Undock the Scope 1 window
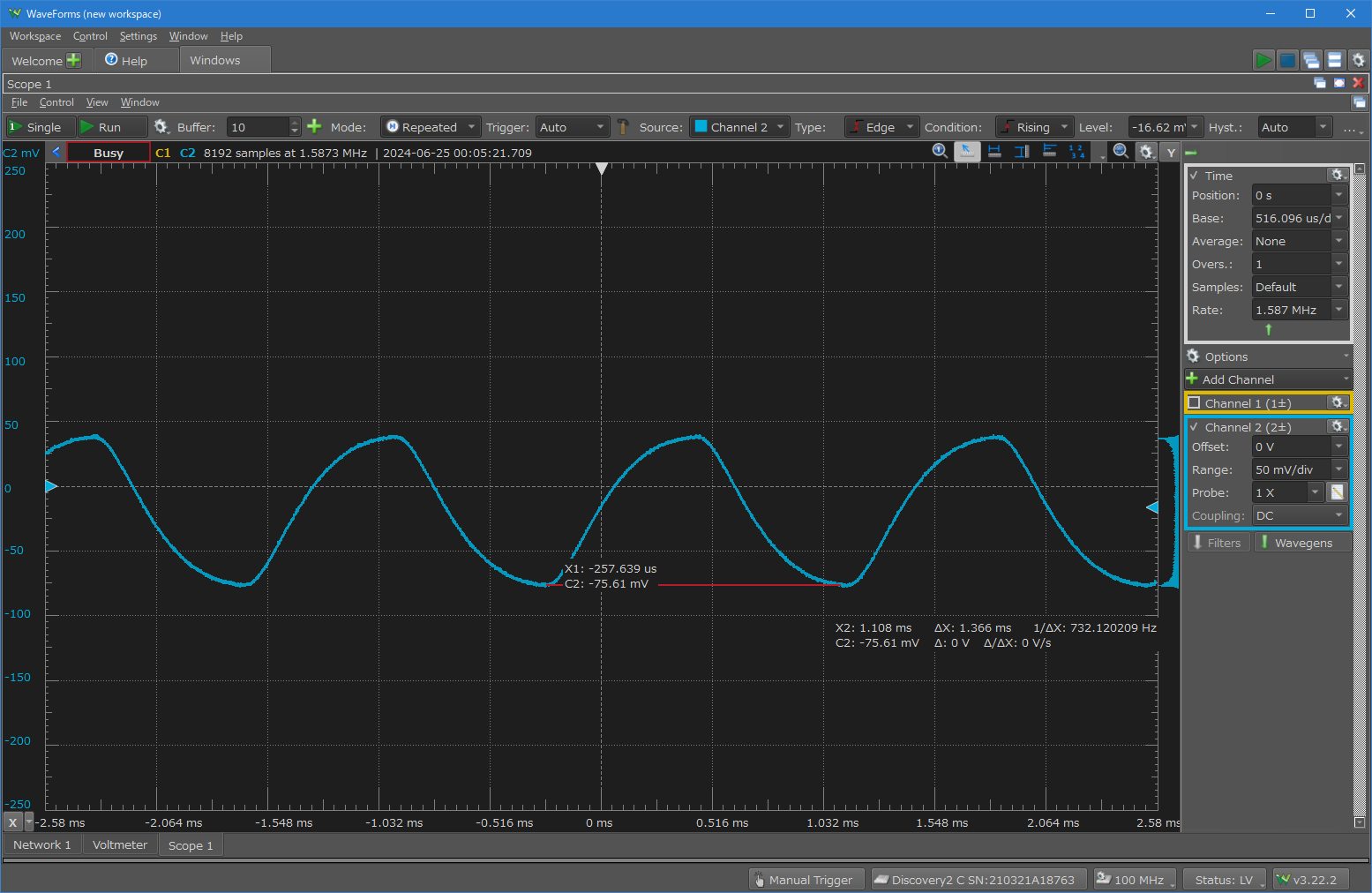 pos(1320,83)
